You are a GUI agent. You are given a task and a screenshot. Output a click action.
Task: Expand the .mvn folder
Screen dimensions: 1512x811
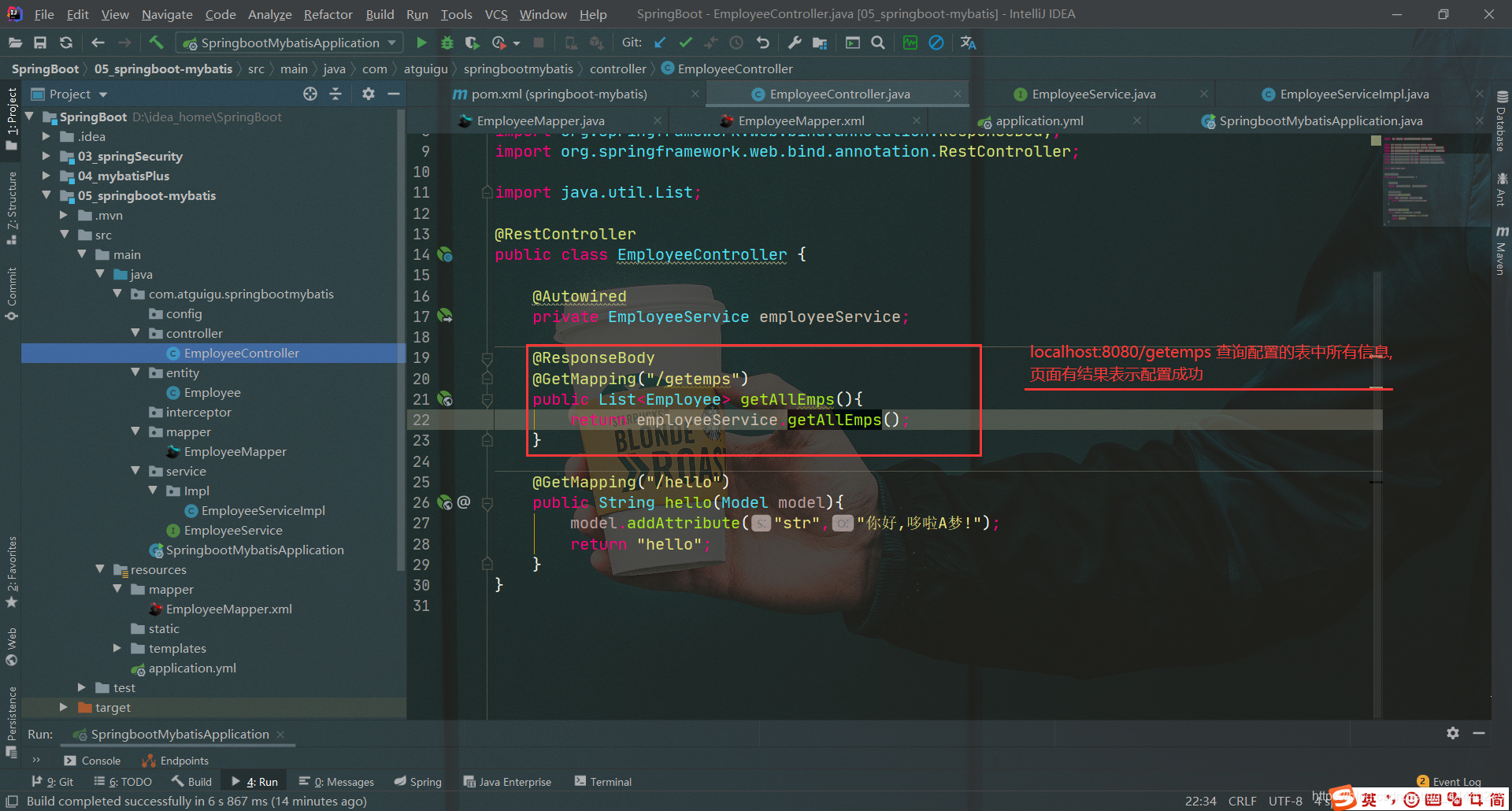64,215
